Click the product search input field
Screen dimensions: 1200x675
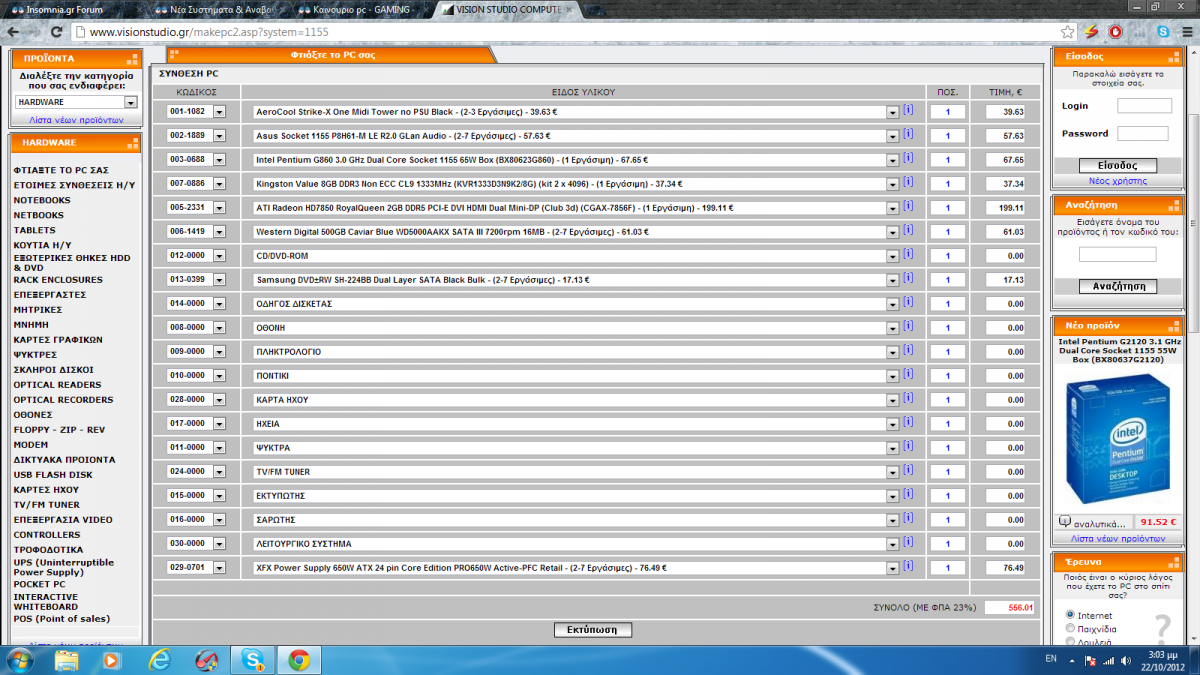[1117, 255]
